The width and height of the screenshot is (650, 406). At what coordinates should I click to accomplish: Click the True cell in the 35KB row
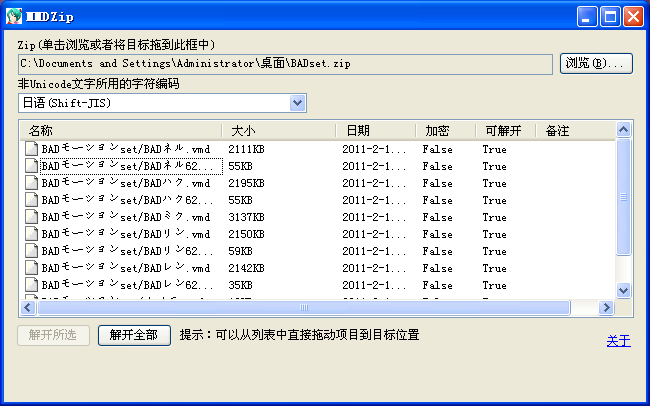[495, 285]
